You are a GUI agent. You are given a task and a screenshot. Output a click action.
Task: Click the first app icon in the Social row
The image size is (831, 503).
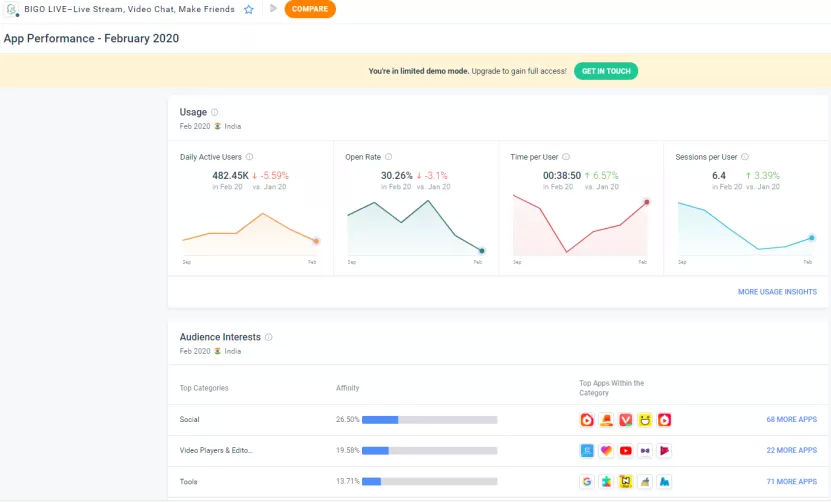pyautogui.click(x=587, y=420)
